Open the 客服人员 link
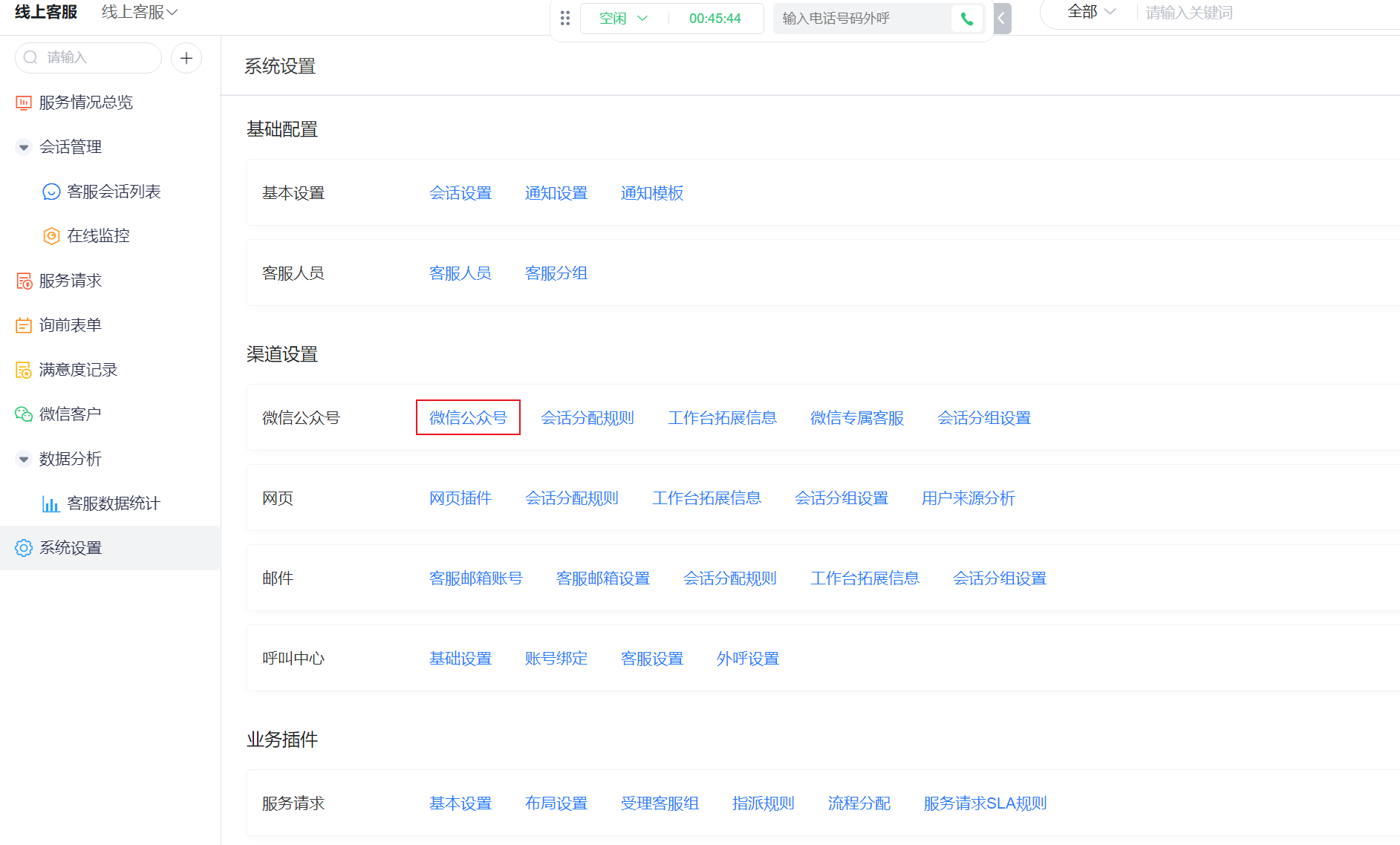Viewport: 1400px width, 845px height. click(x=460, y=273)
